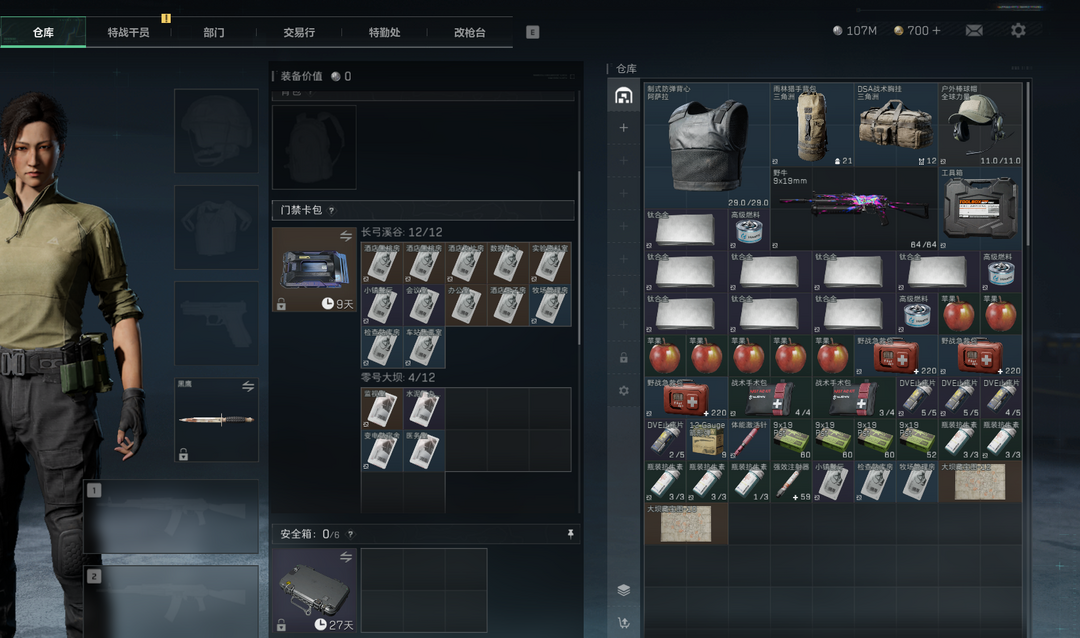Click the 长弓溪谷: 12/12 label

pos(402,232)
